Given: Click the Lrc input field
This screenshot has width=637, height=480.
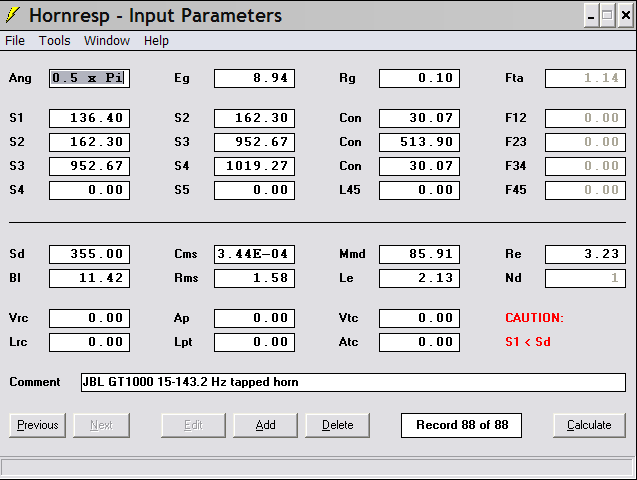Looking at the screenshot, I should tap(89, 342).
